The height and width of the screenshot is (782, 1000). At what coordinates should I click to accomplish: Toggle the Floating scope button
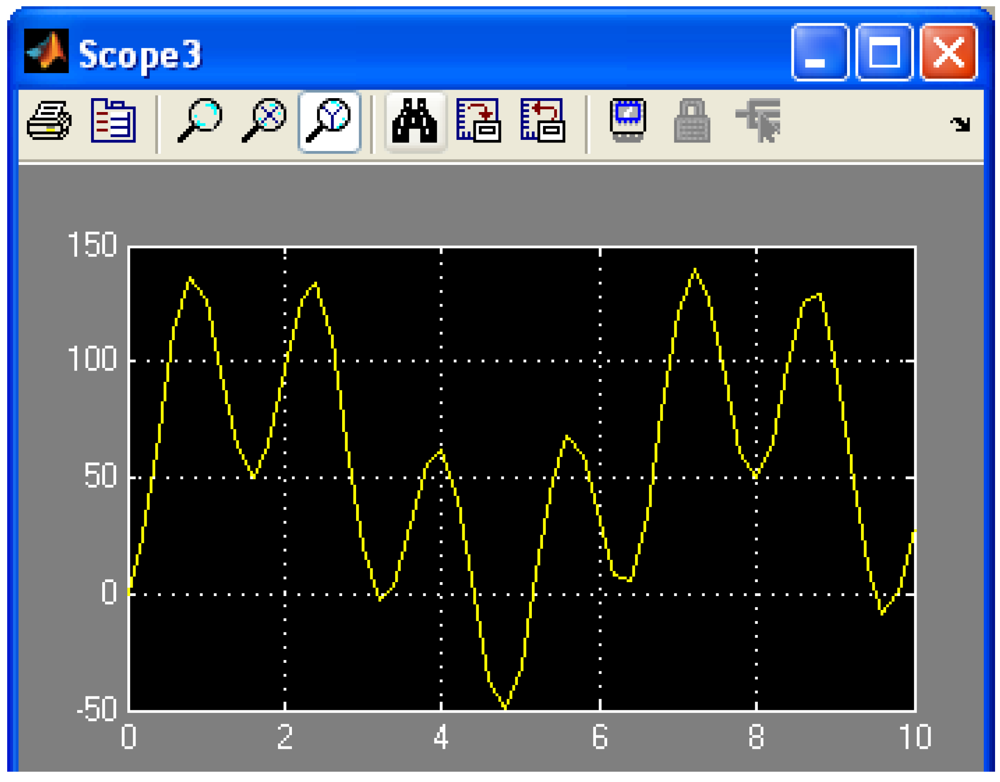tap(628, 121)
